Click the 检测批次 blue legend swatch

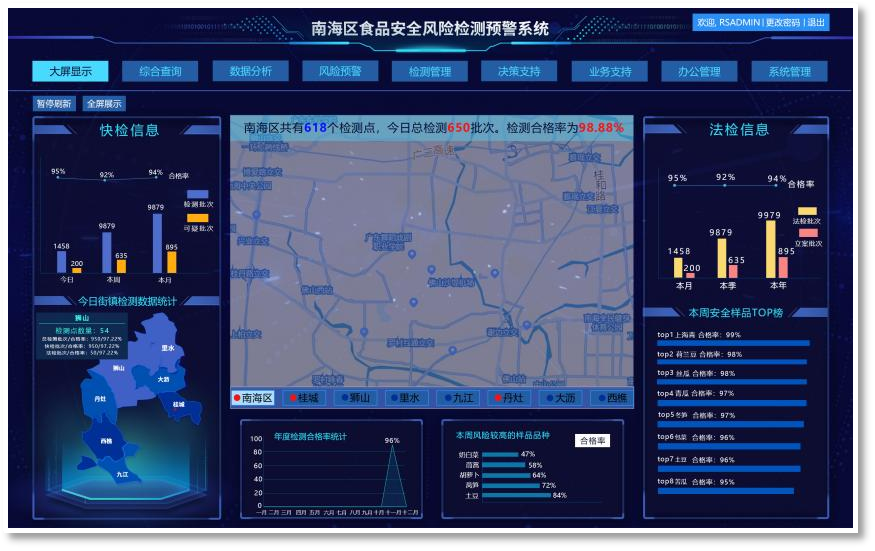pyautogui.click(x=197, y=194)
